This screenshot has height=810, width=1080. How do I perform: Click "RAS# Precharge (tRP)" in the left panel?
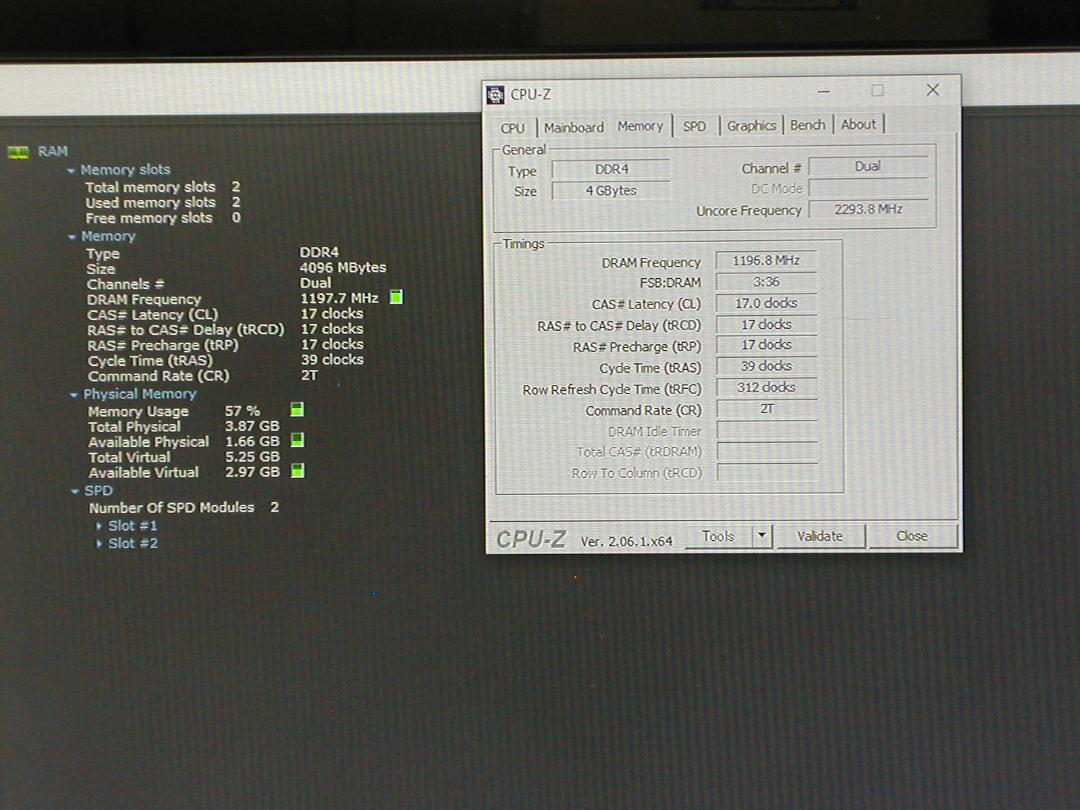[163, 345]
